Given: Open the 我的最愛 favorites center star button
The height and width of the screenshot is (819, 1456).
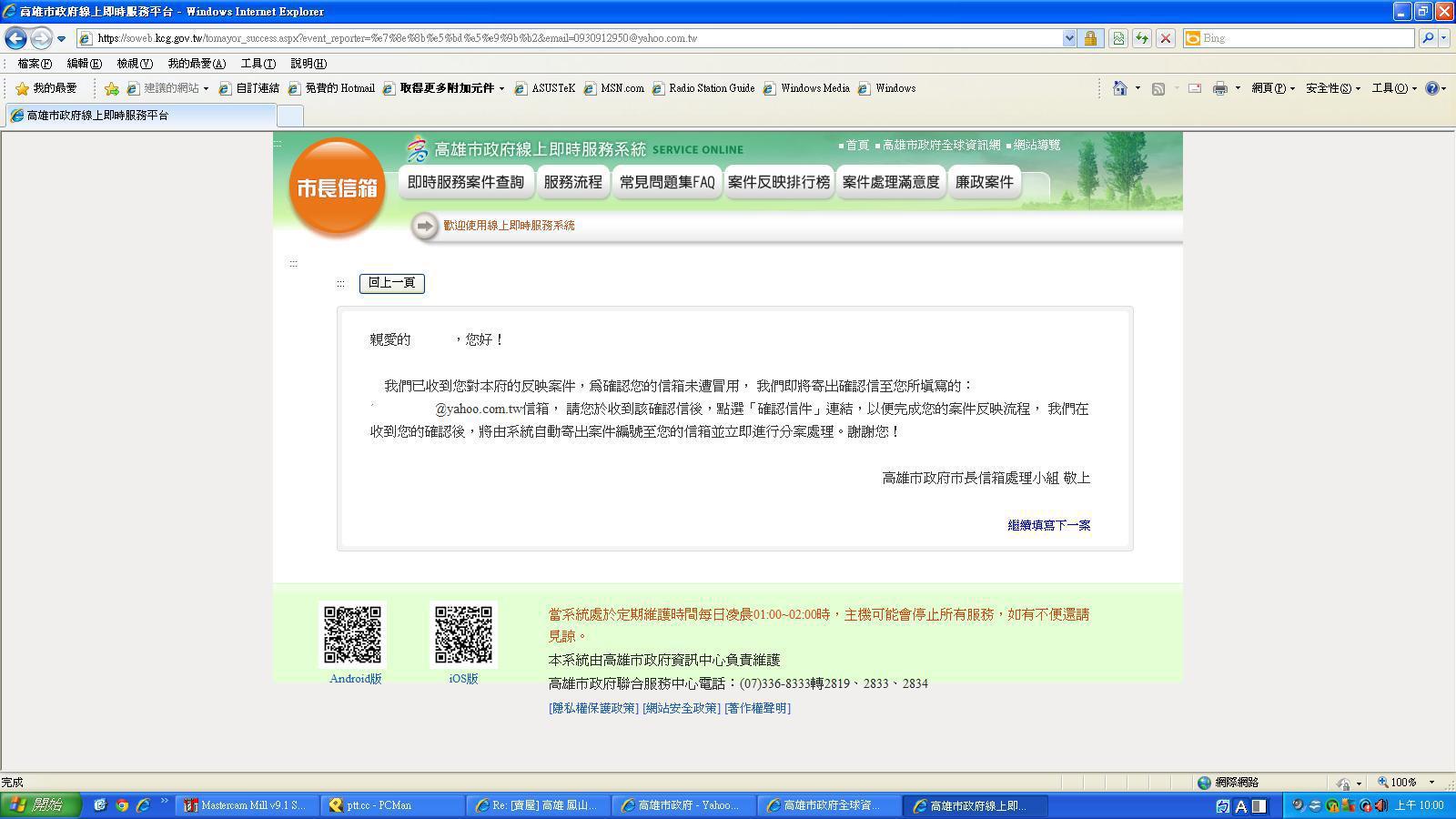Looking at the screenshot, I should point(46,88).
